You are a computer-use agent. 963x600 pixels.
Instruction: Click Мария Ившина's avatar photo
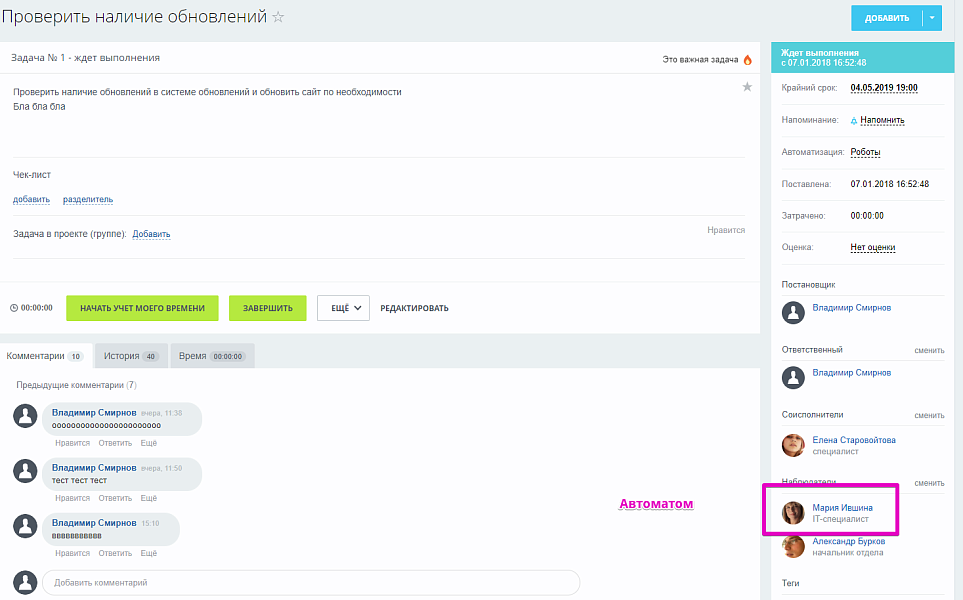tap(793, 513)
